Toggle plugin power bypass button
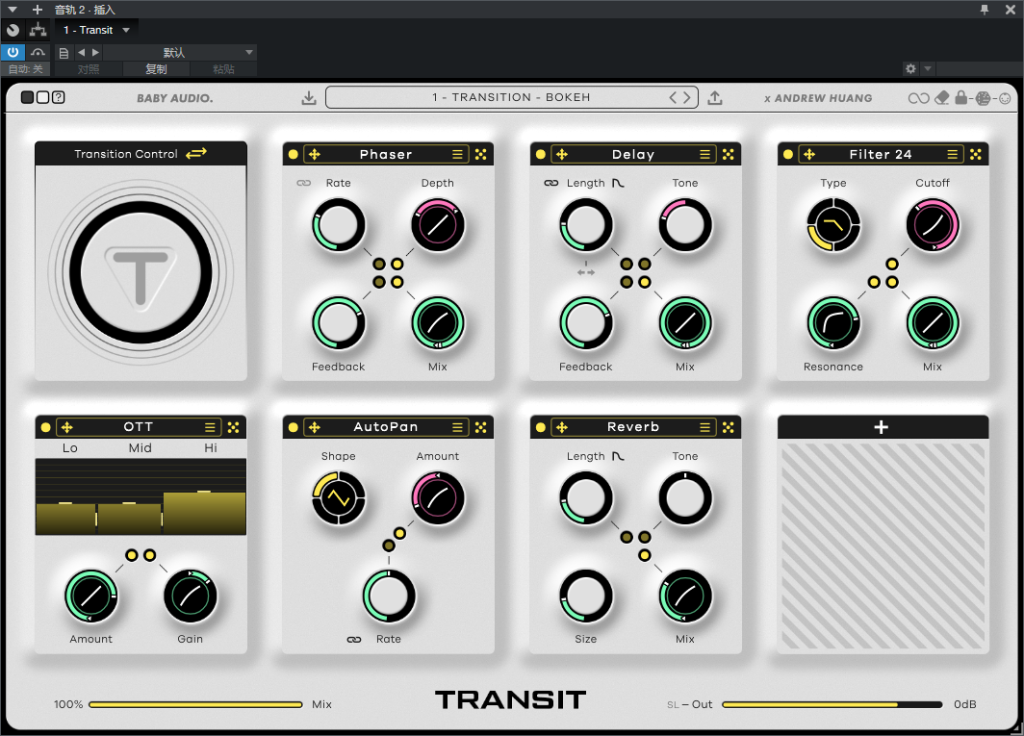 (12, 52)
